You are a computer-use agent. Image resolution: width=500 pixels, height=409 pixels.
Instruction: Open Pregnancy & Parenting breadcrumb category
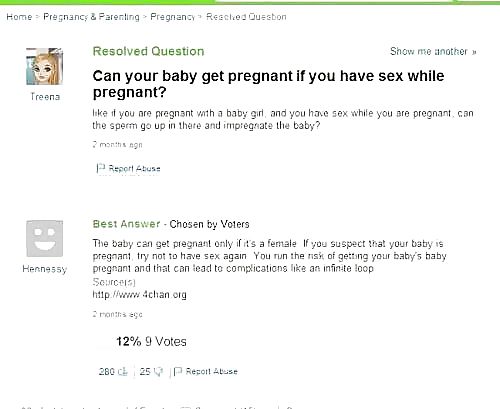[x=91, y=17]
